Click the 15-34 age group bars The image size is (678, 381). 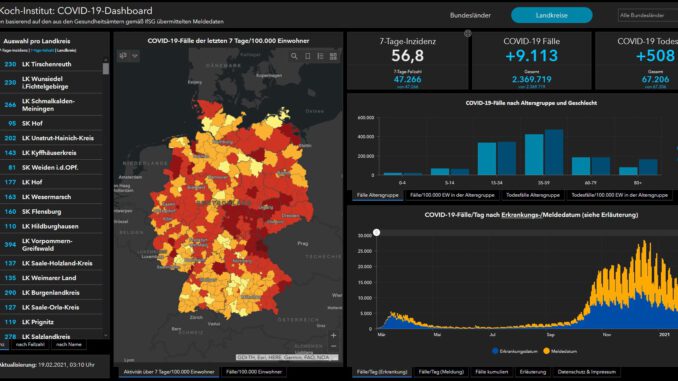[497, 158]
